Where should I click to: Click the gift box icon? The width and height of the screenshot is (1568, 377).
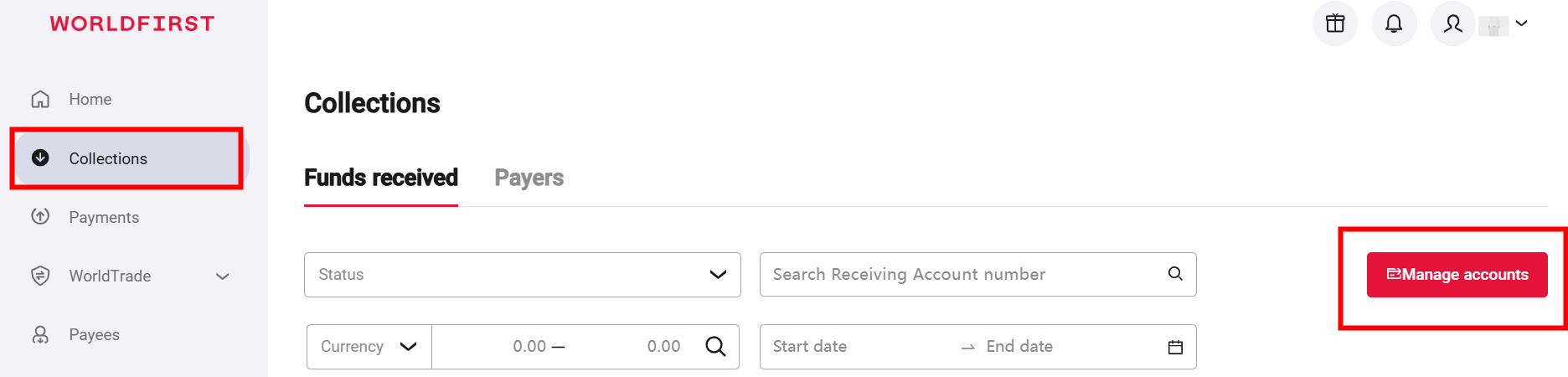[1335, 23]
